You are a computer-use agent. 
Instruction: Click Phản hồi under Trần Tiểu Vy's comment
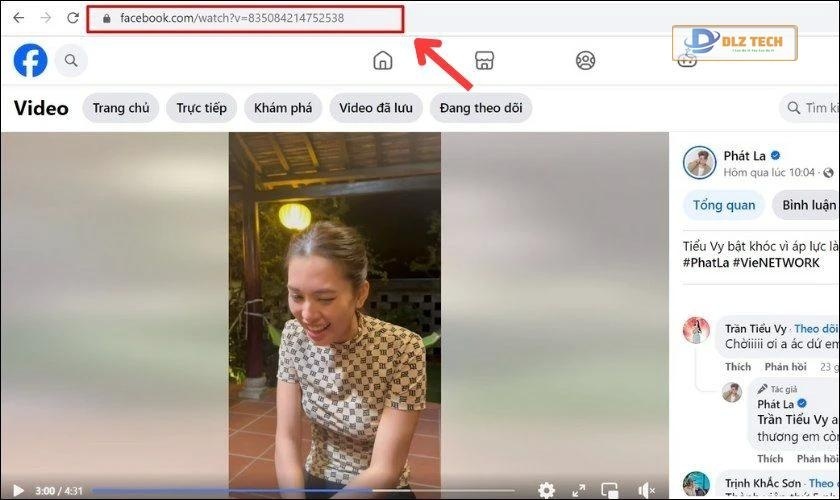[x=785, y=367]
